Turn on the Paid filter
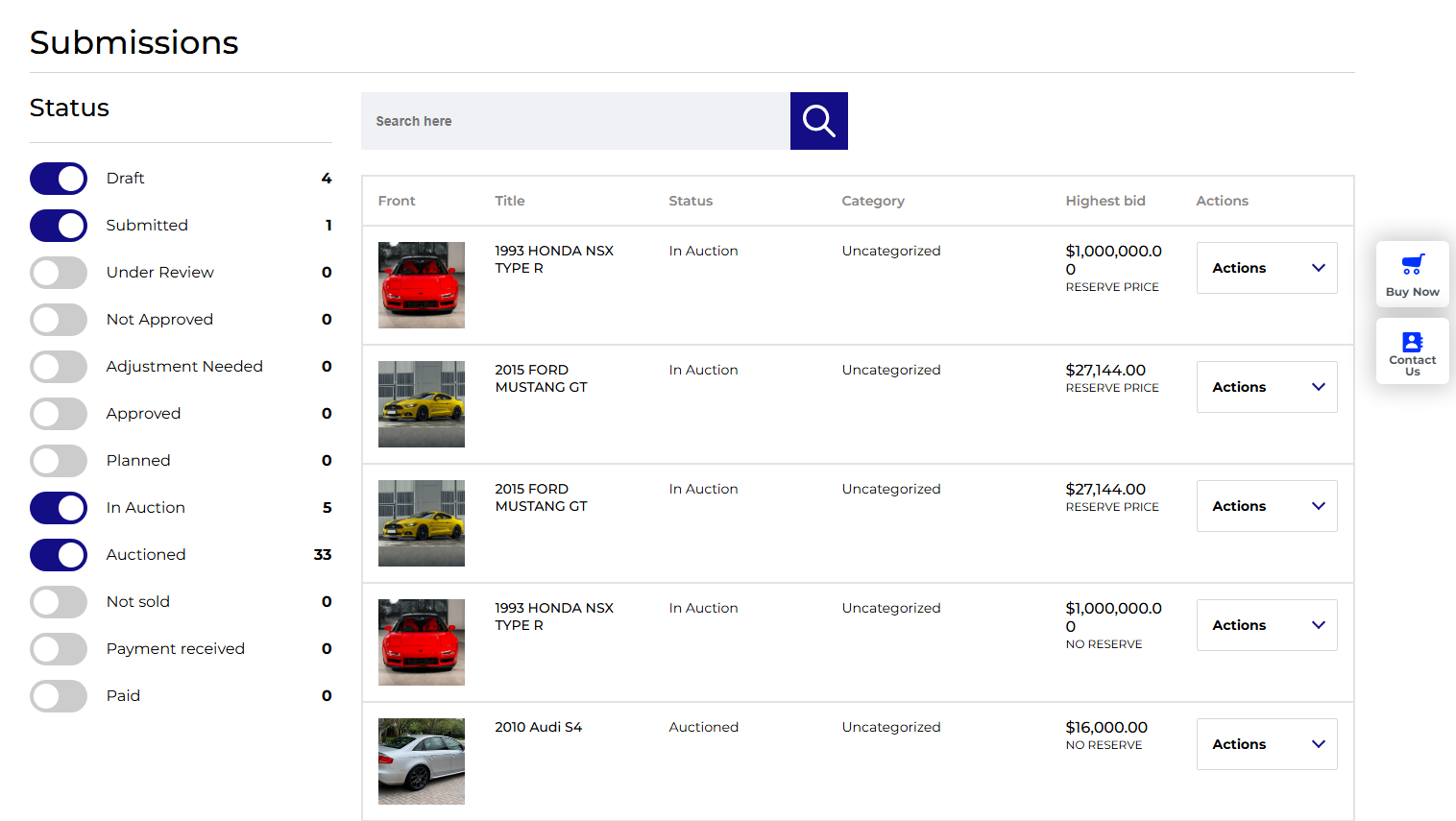Screen dimensions: 1456x821 59,696
